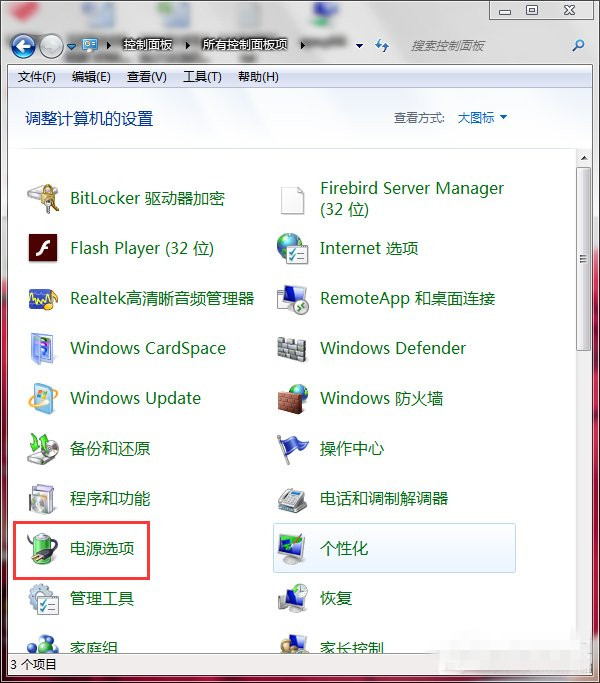Go back with the blue arrow button
This screenshot has width=600, height=683.
click(x=23, y=46)
